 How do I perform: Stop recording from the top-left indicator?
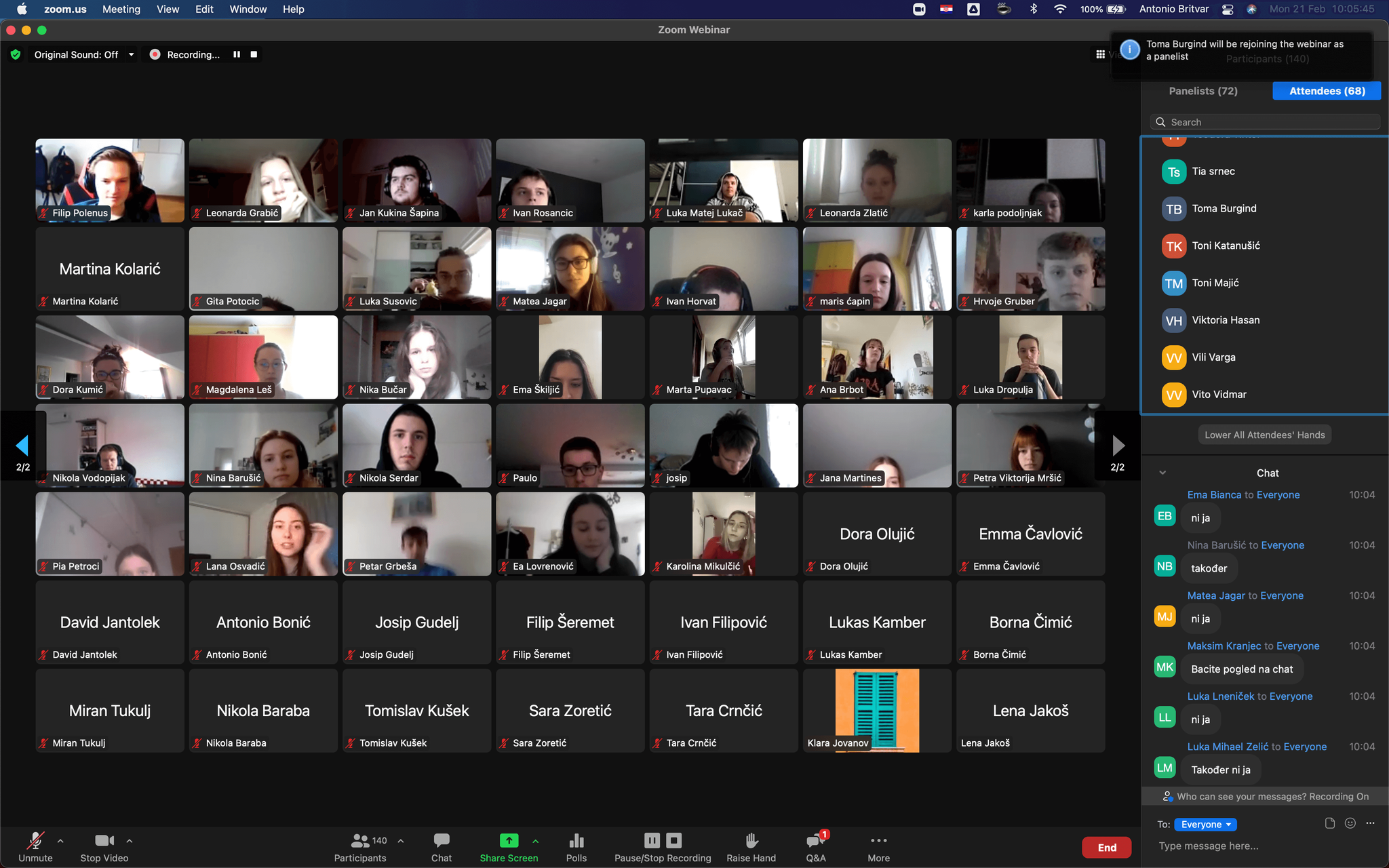tap(254, 54)
